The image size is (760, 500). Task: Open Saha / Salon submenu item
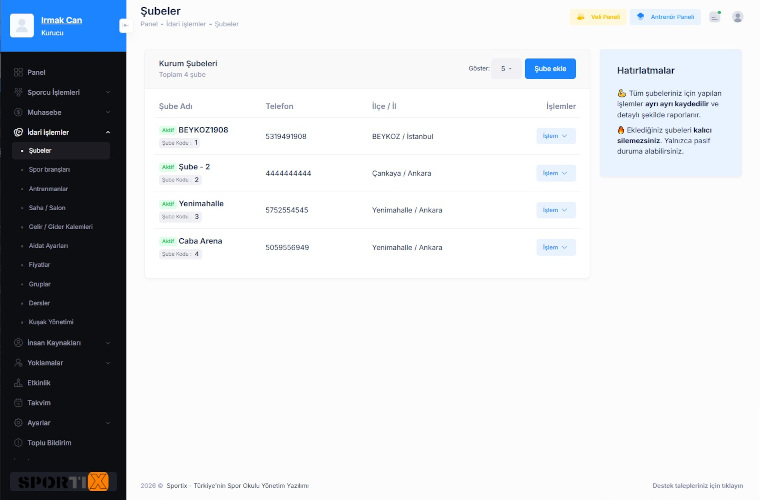tap(47, 207)
